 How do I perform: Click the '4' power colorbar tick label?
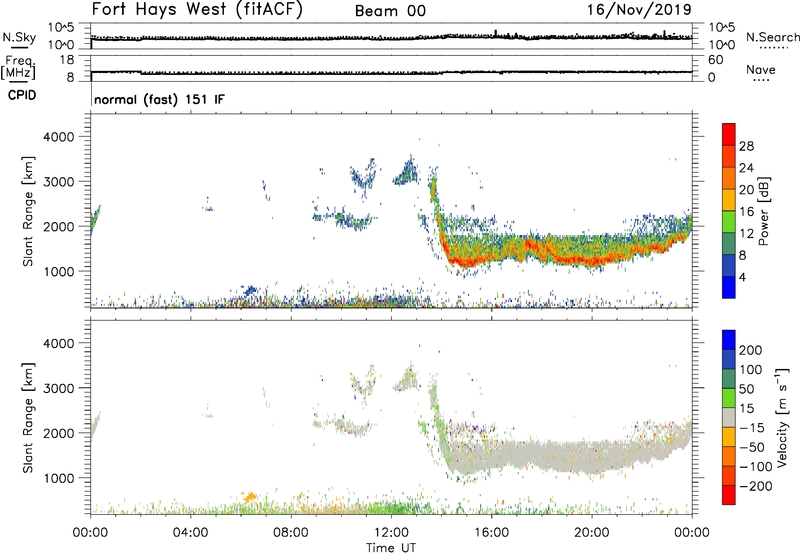[x=743, y=277]
